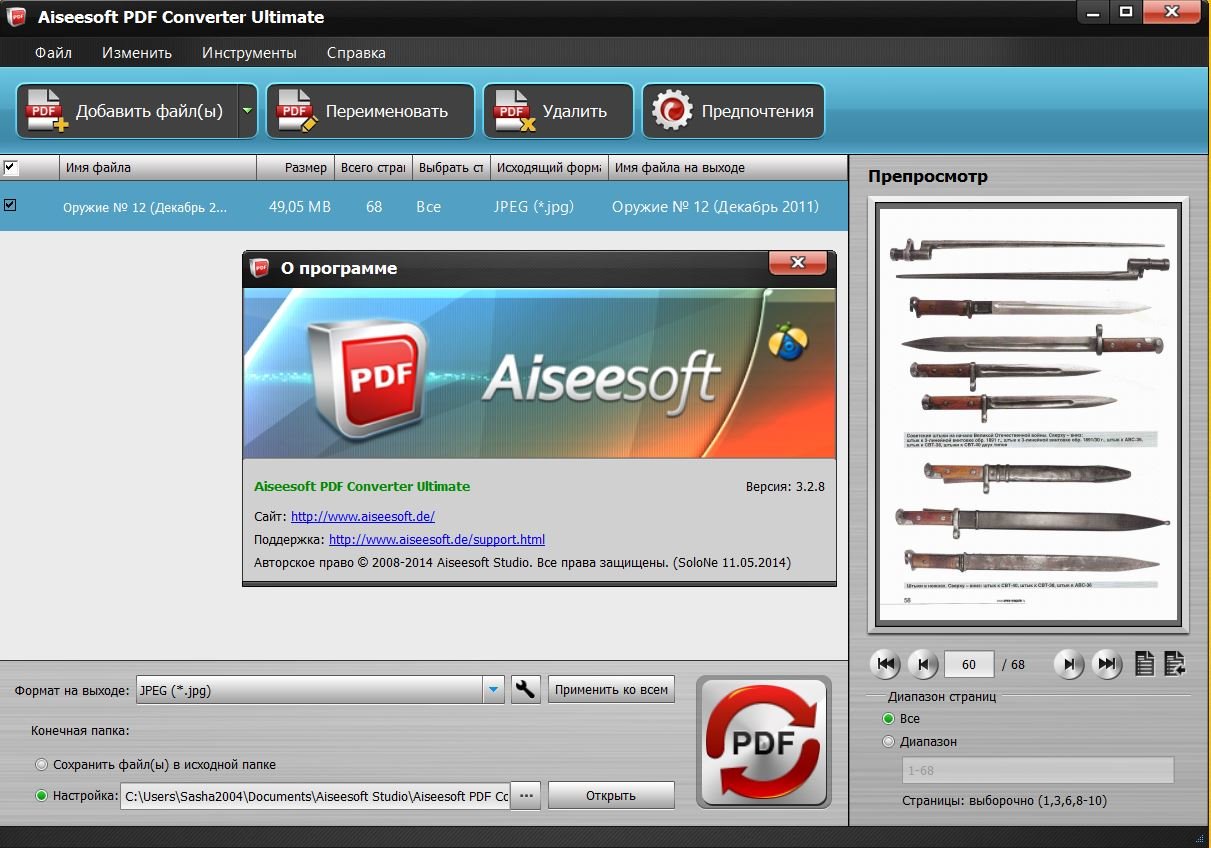Viewport: 1211px width, 848px height.
Task: Click the Добавить файл(ы) button
Action: click(127, 111)
